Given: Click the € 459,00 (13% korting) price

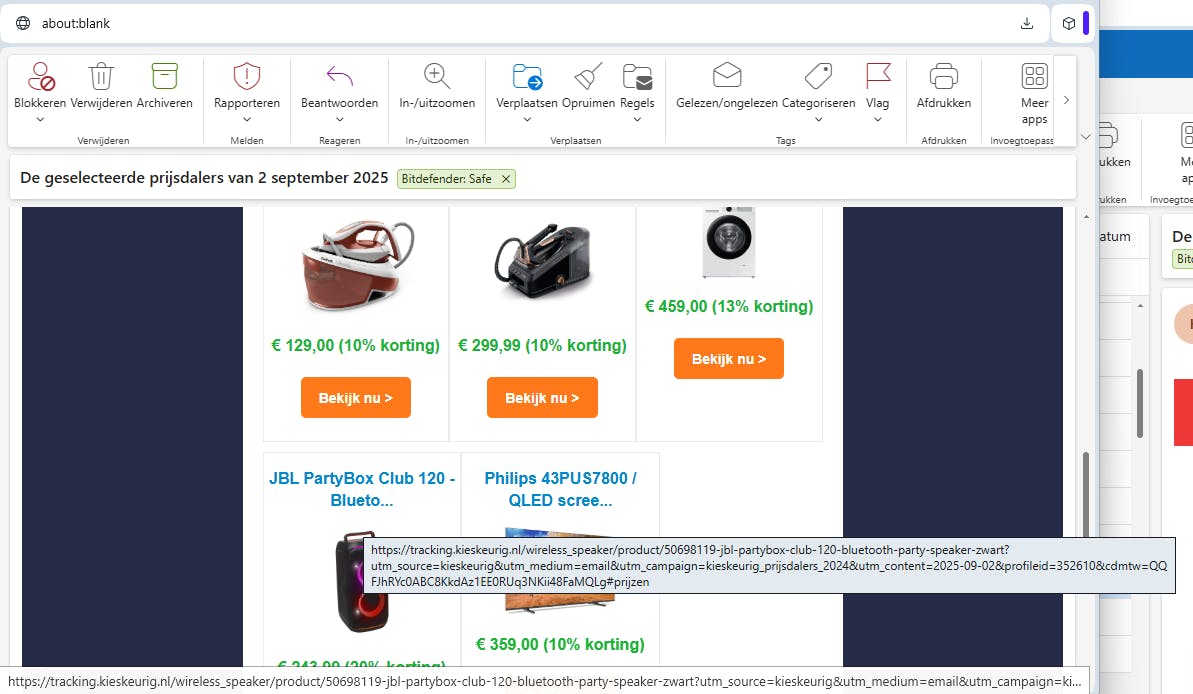Looking at the screenshot, I should click(729, 306).
